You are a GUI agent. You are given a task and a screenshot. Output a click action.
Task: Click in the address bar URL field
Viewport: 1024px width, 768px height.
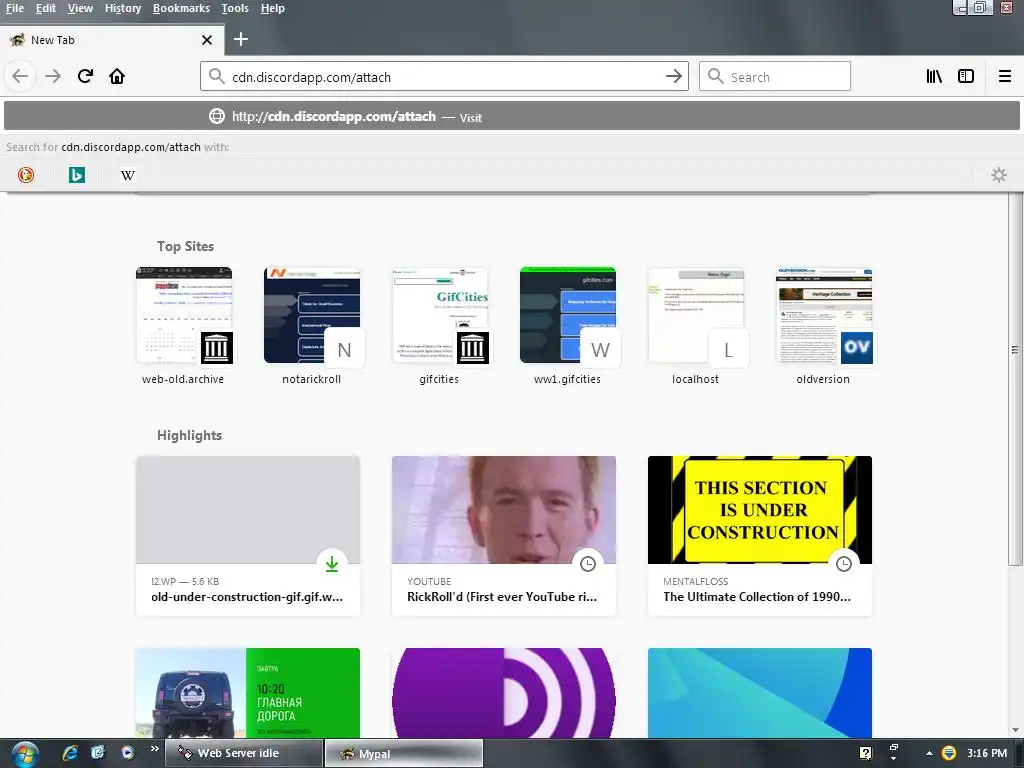click(x=444, y=76)
